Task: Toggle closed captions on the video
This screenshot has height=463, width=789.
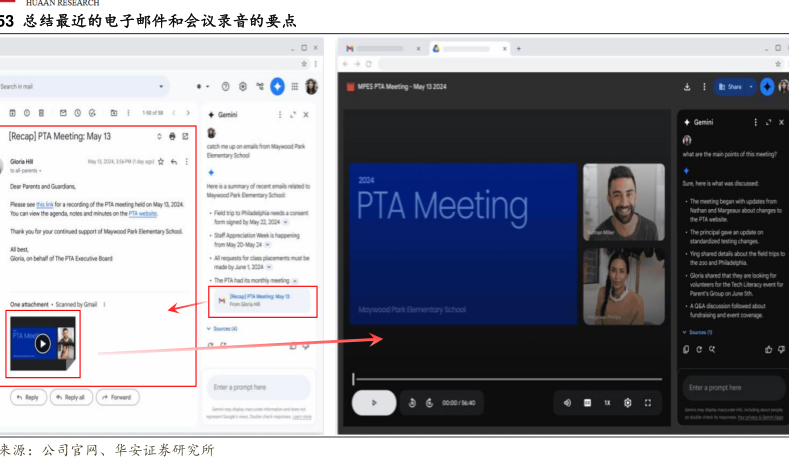Action: pyautogui.click(x=587, y=403)
